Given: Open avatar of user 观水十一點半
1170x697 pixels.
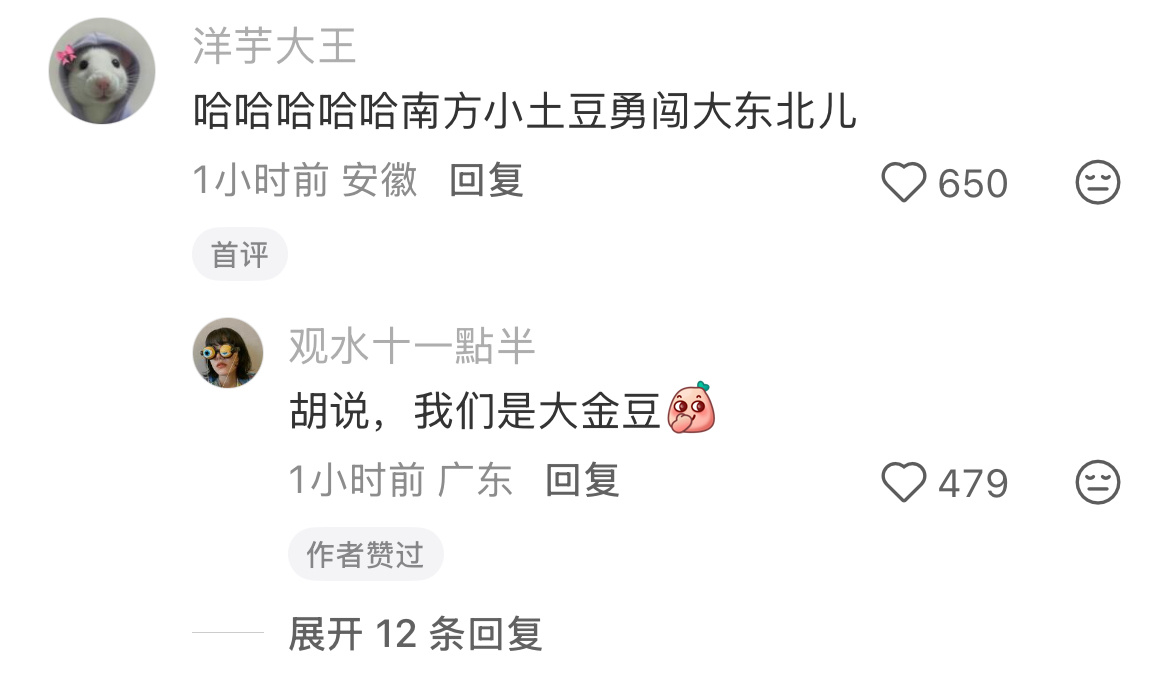Looking at the screenshot, I should coord(228,353).
